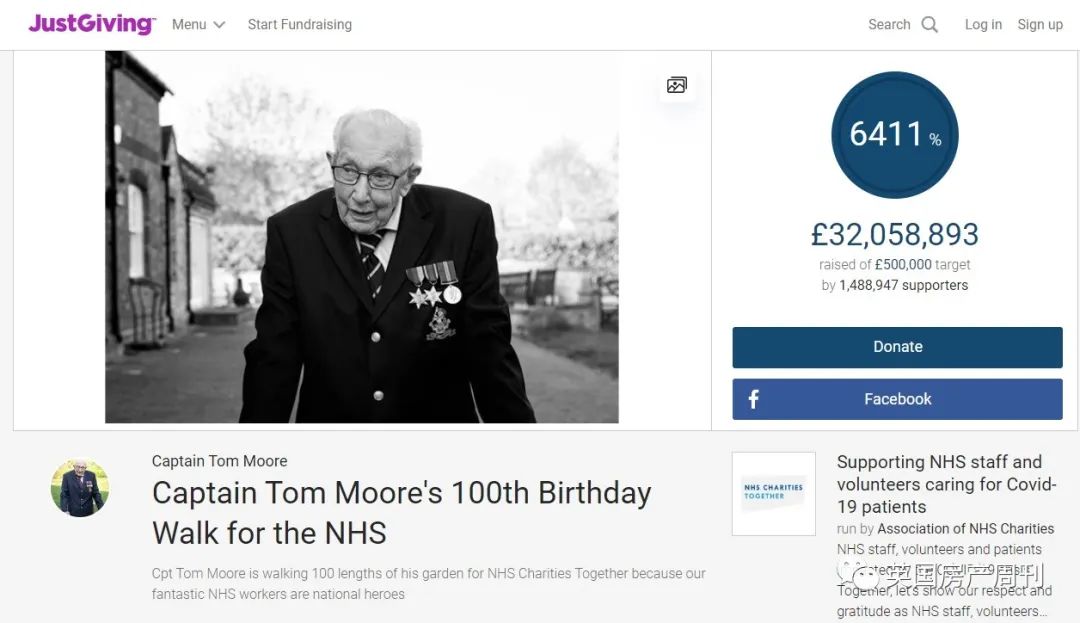Open the photo gallery icon
Viewport: 1080px width, 623px height.
click(x=677, y=85)
